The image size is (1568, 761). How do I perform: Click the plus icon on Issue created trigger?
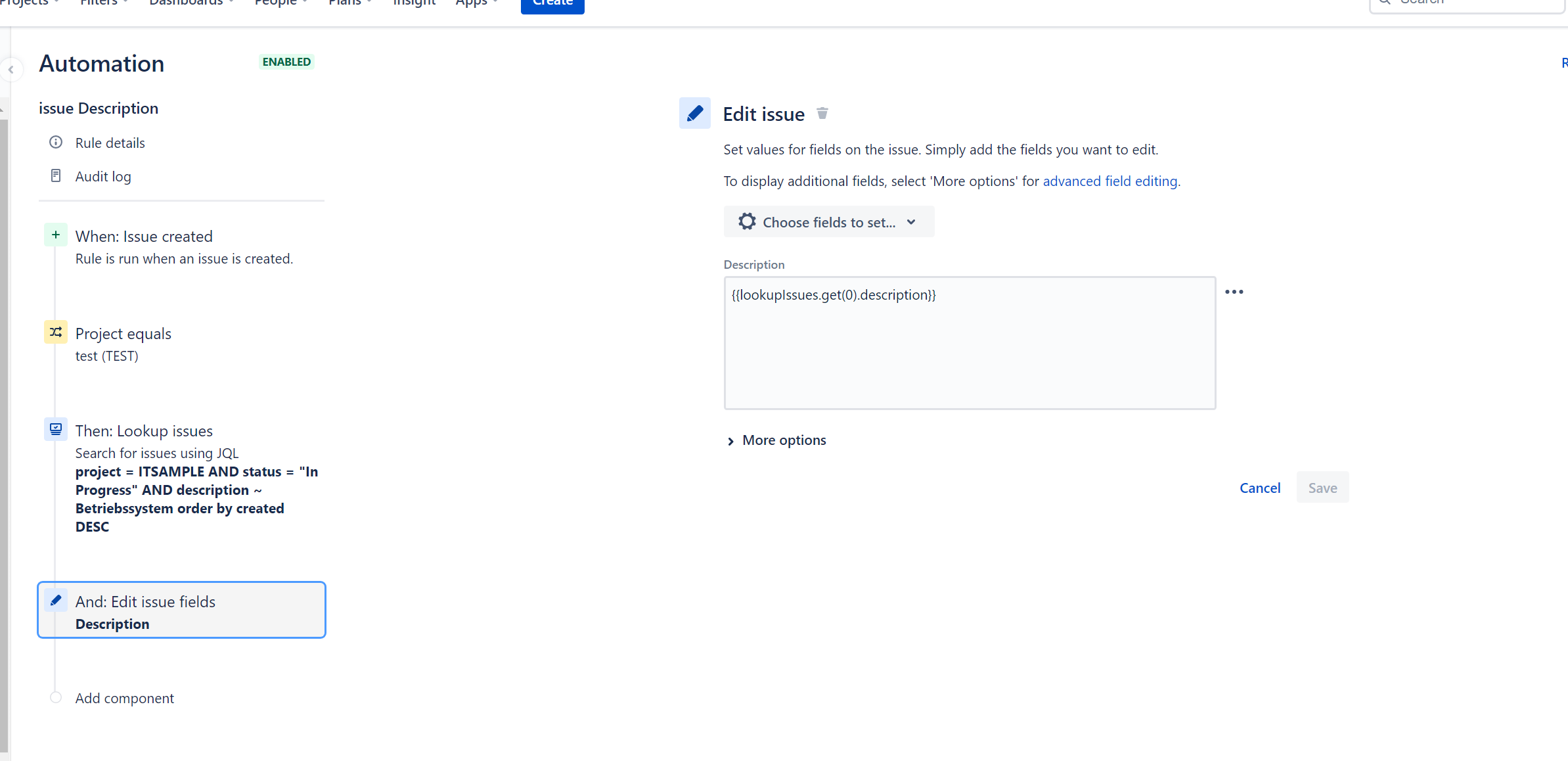[55, 234]
